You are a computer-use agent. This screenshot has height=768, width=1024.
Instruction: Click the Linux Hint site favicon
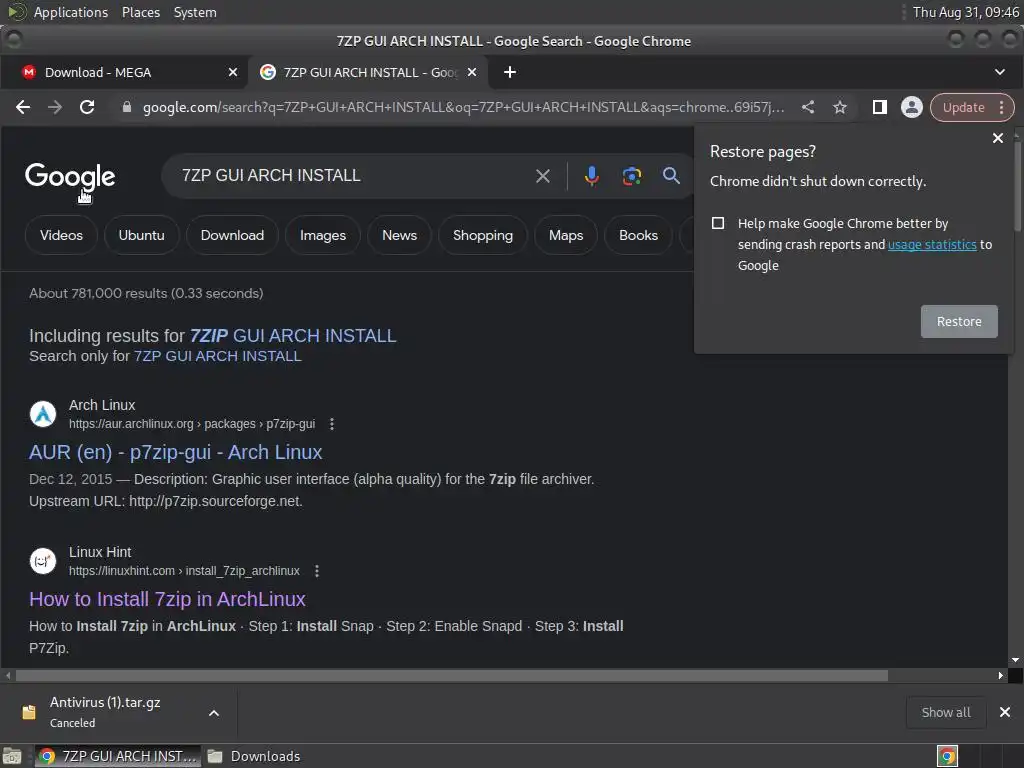43,561
